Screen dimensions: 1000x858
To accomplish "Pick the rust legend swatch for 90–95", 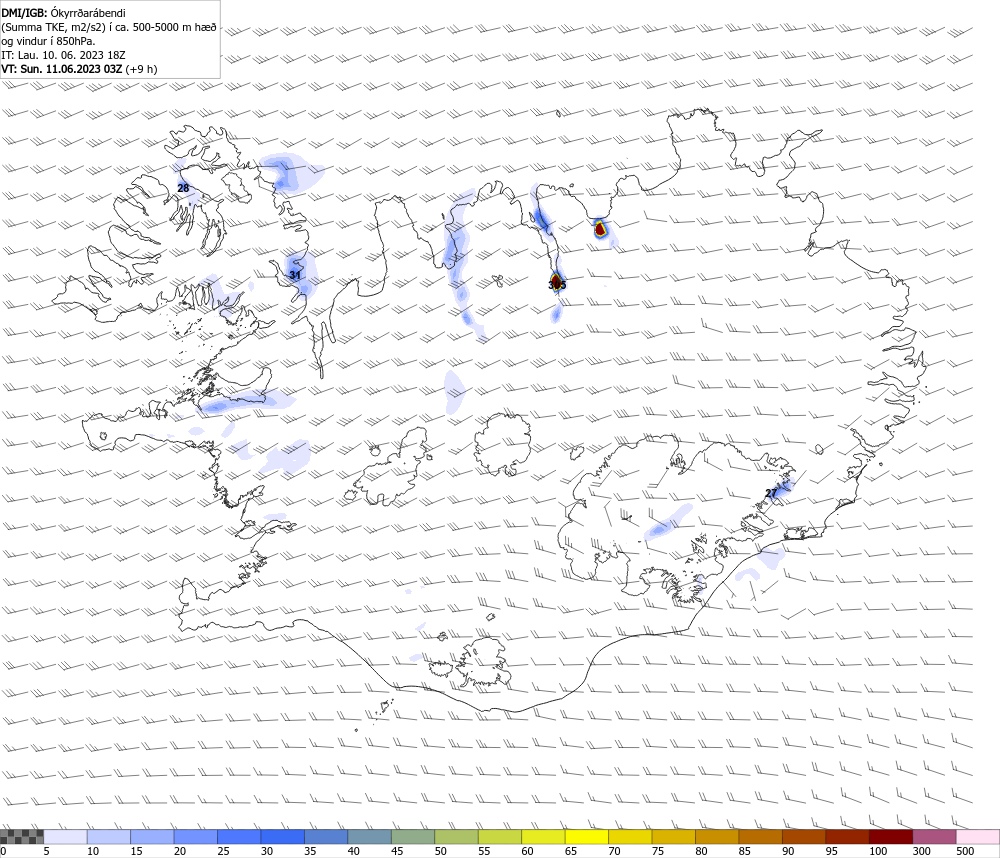I will pos(804,837).
